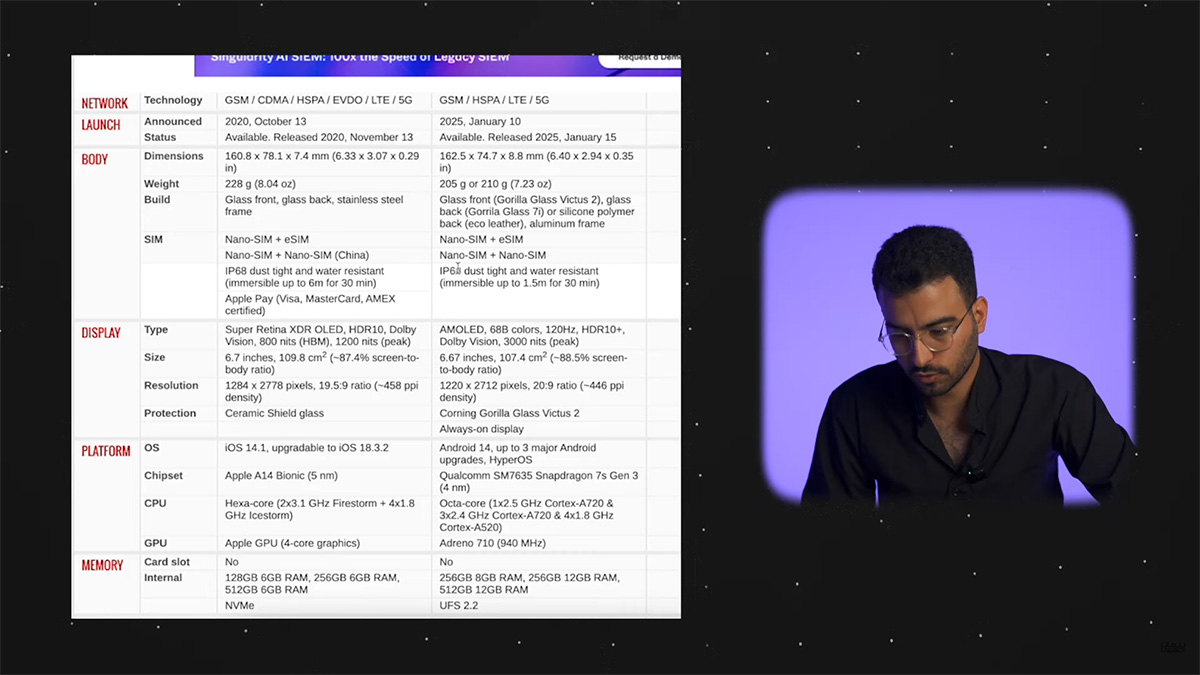Click the LAUNCH section header
Image resolution: width=1200 pixels, height=675 pixels.
click(x=101, y=125)
